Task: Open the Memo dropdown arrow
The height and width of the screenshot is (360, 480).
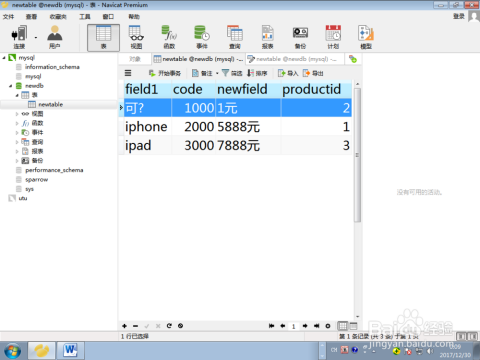Action: point(217,73)
